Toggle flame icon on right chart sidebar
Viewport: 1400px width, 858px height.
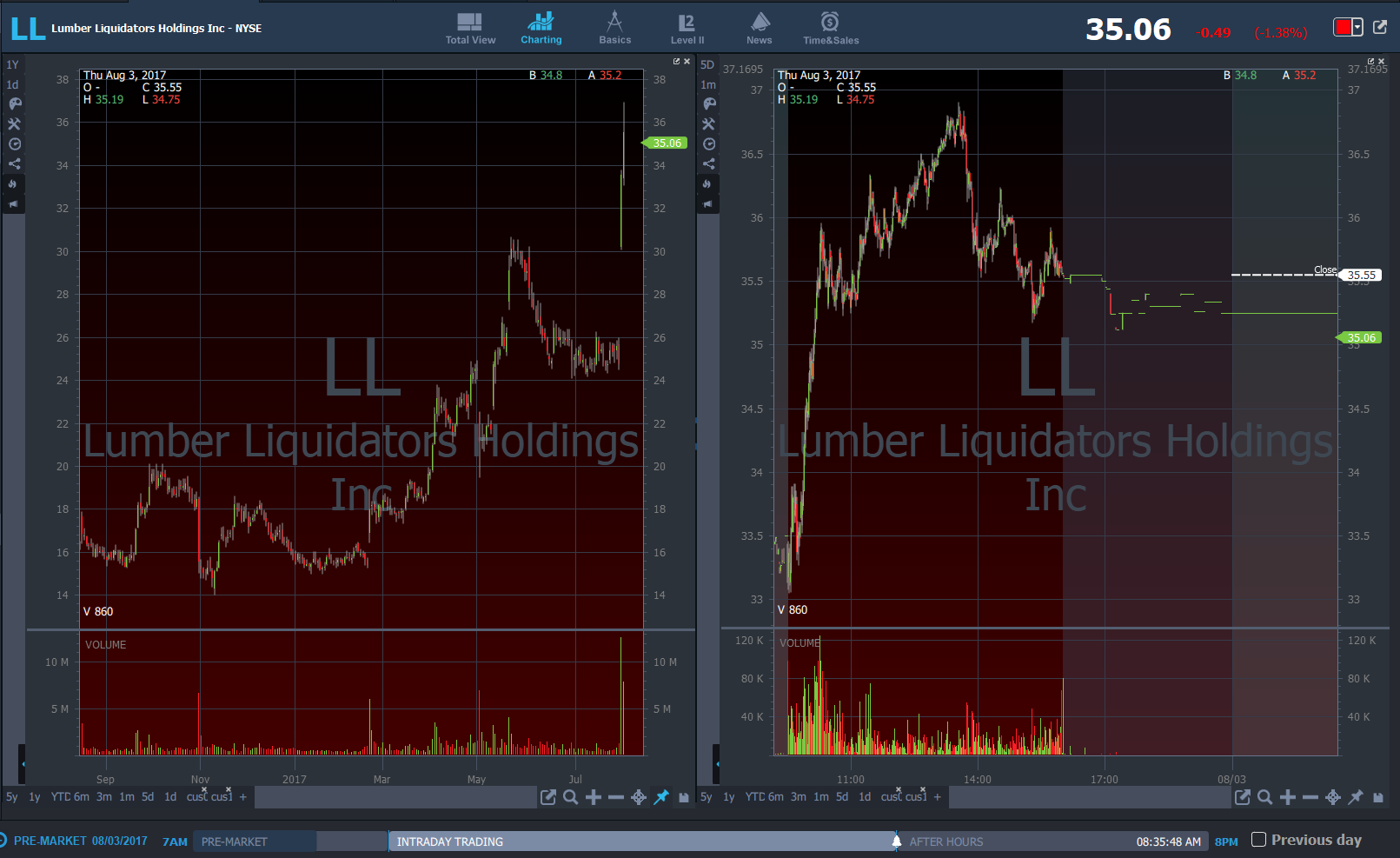click(x=709, y=183)
